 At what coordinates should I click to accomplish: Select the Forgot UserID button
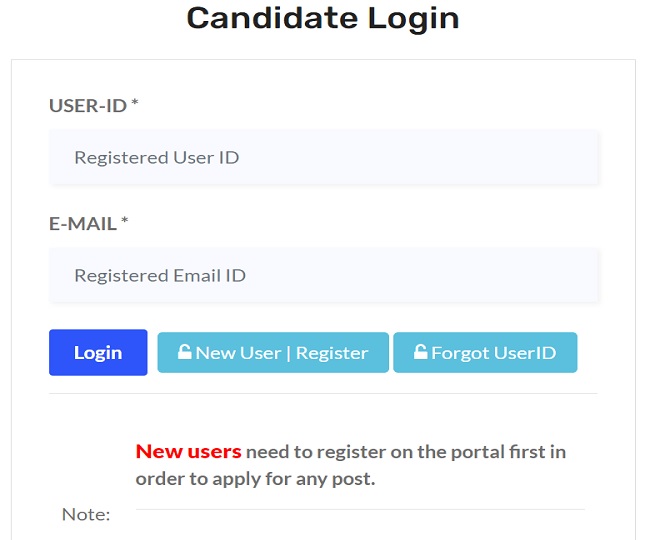(485, 353)
